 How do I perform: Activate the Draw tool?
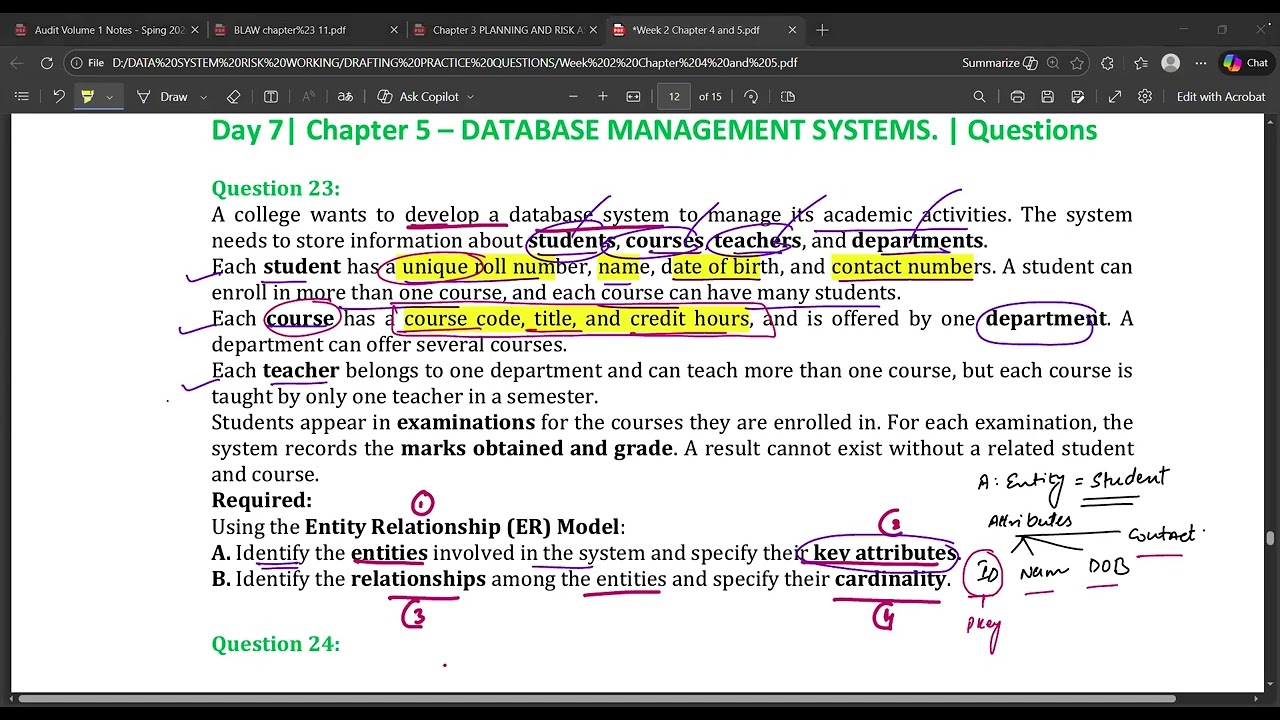162,97
